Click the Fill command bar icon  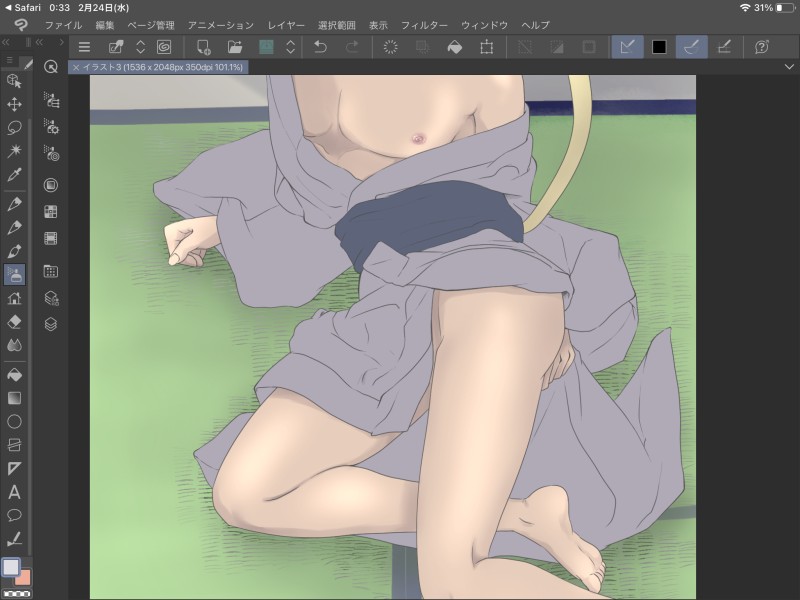[x=455, y=47]
